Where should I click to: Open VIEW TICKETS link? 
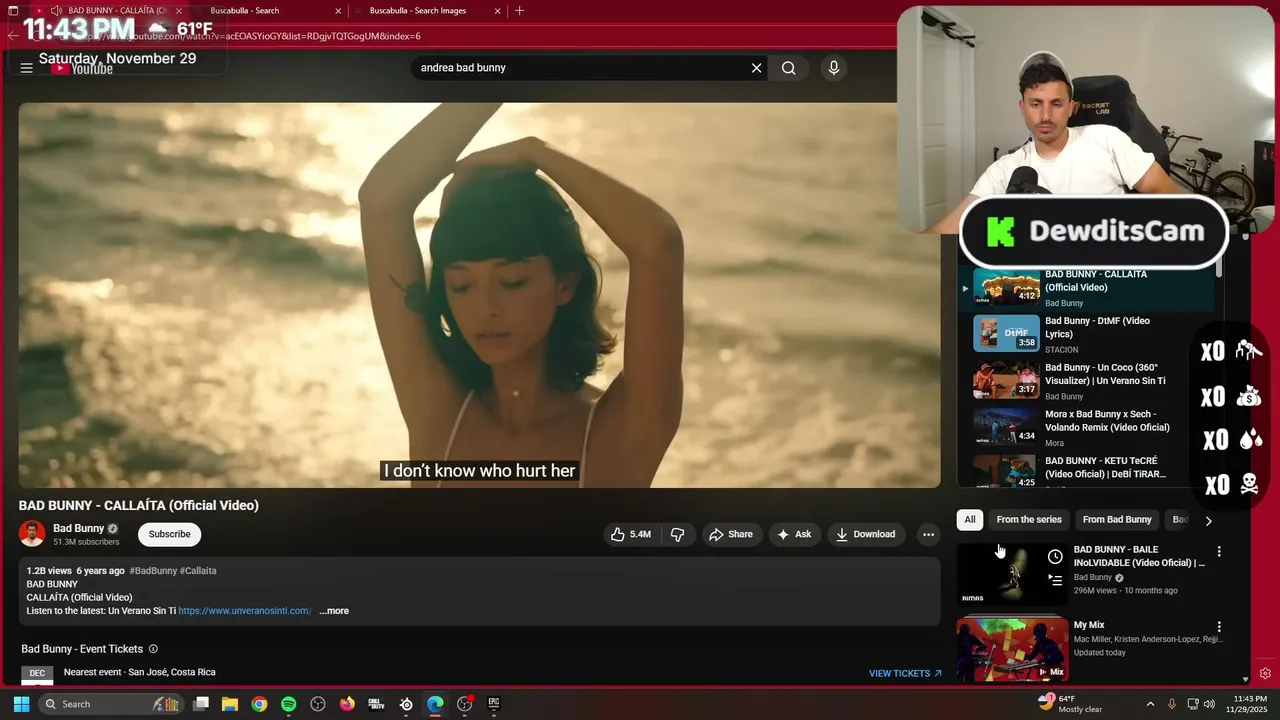tap(905, 673)
